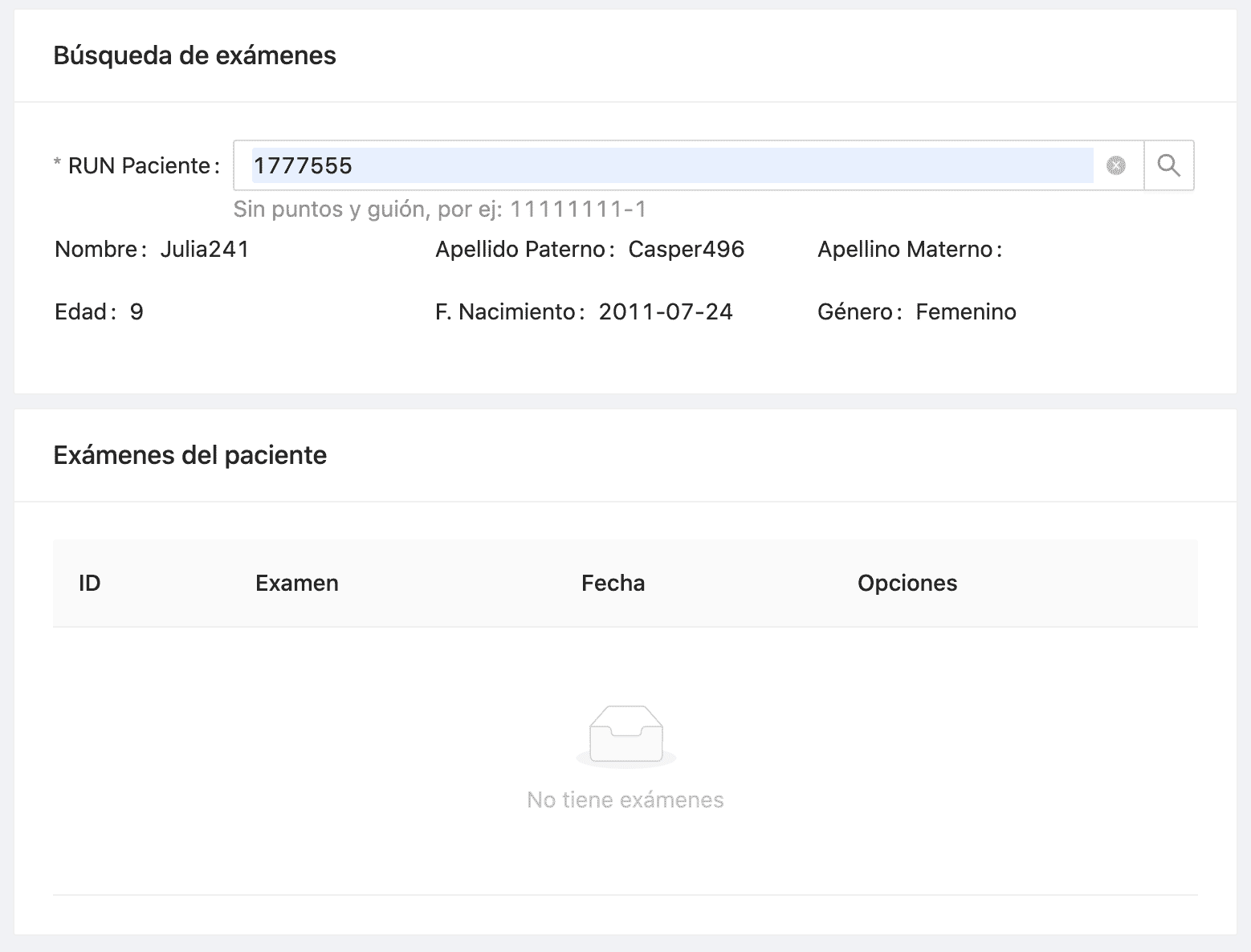This screenshot has height=952, width=1251.
Task: Click the magnifying glass search button
Action: (x=1168, y=165)
